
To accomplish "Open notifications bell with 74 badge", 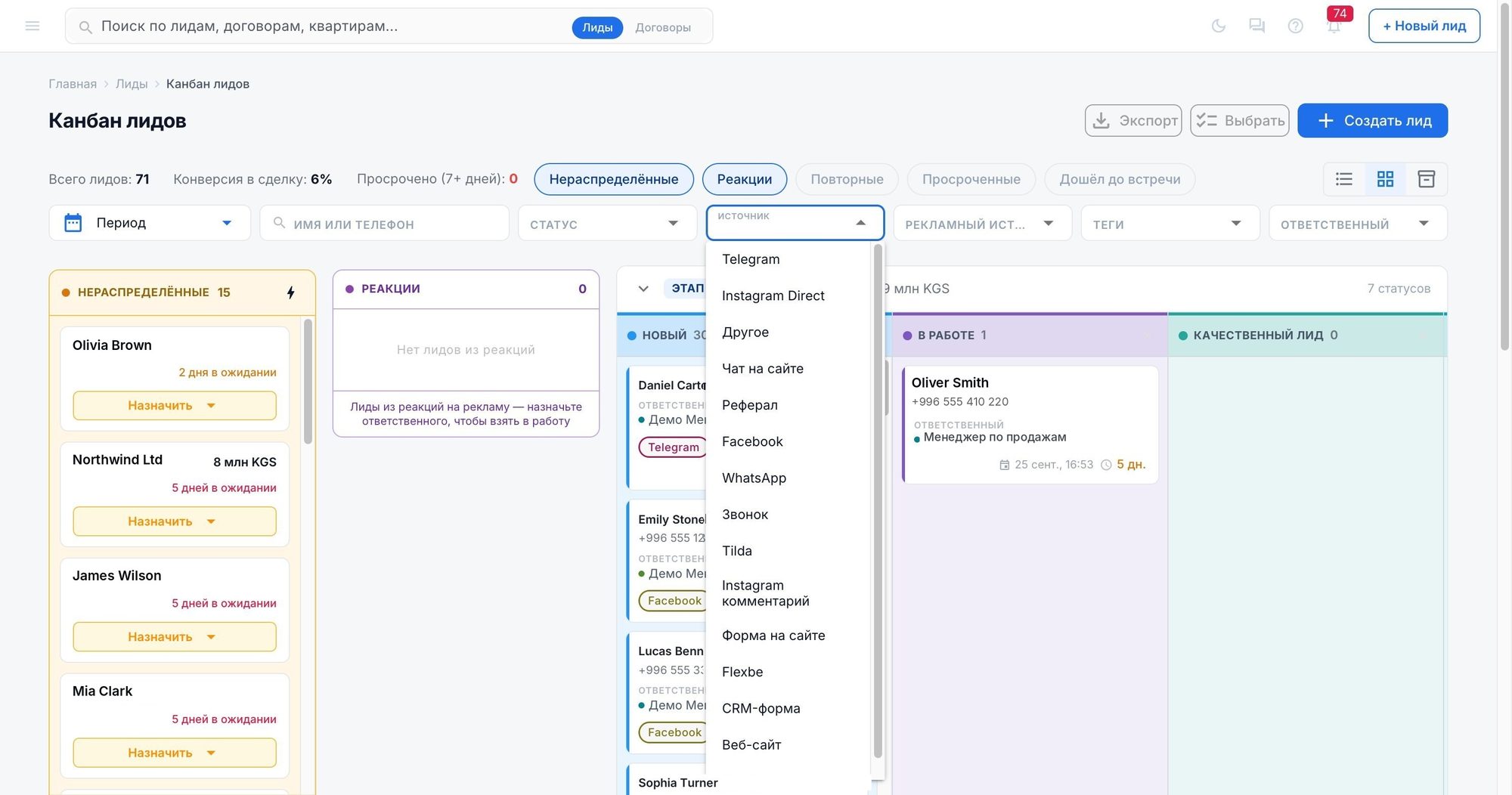I will [1334, 26].
